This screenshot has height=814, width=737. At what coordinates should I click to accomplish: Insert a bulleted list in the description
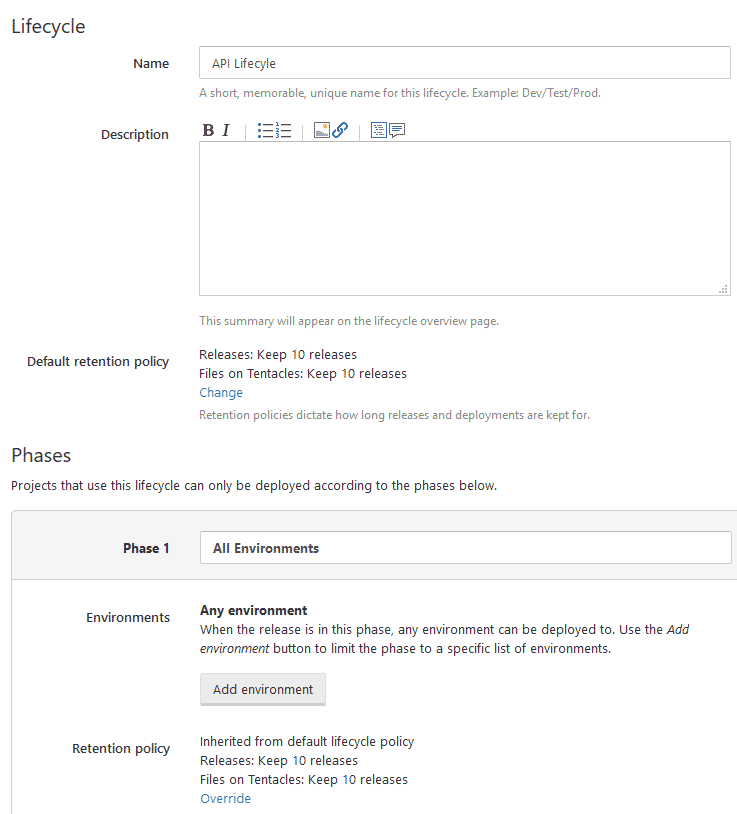pyautogui.click(x=264, y=130)
